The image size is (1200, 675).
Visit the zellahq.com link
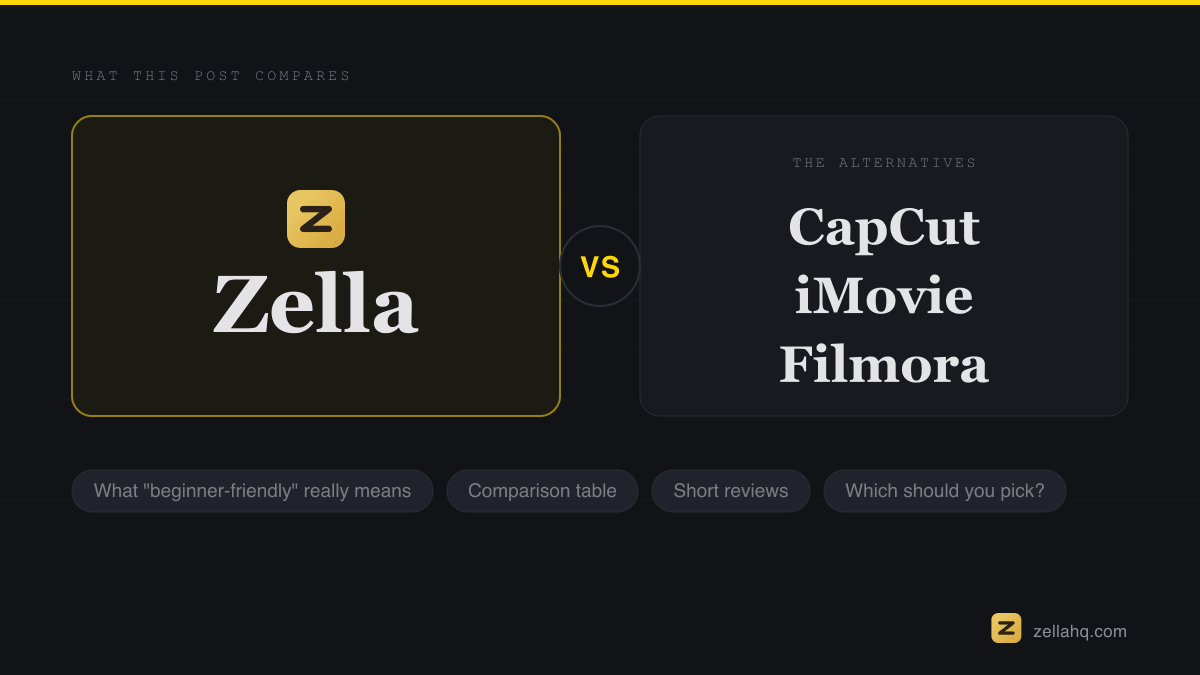pos(1080,631)
